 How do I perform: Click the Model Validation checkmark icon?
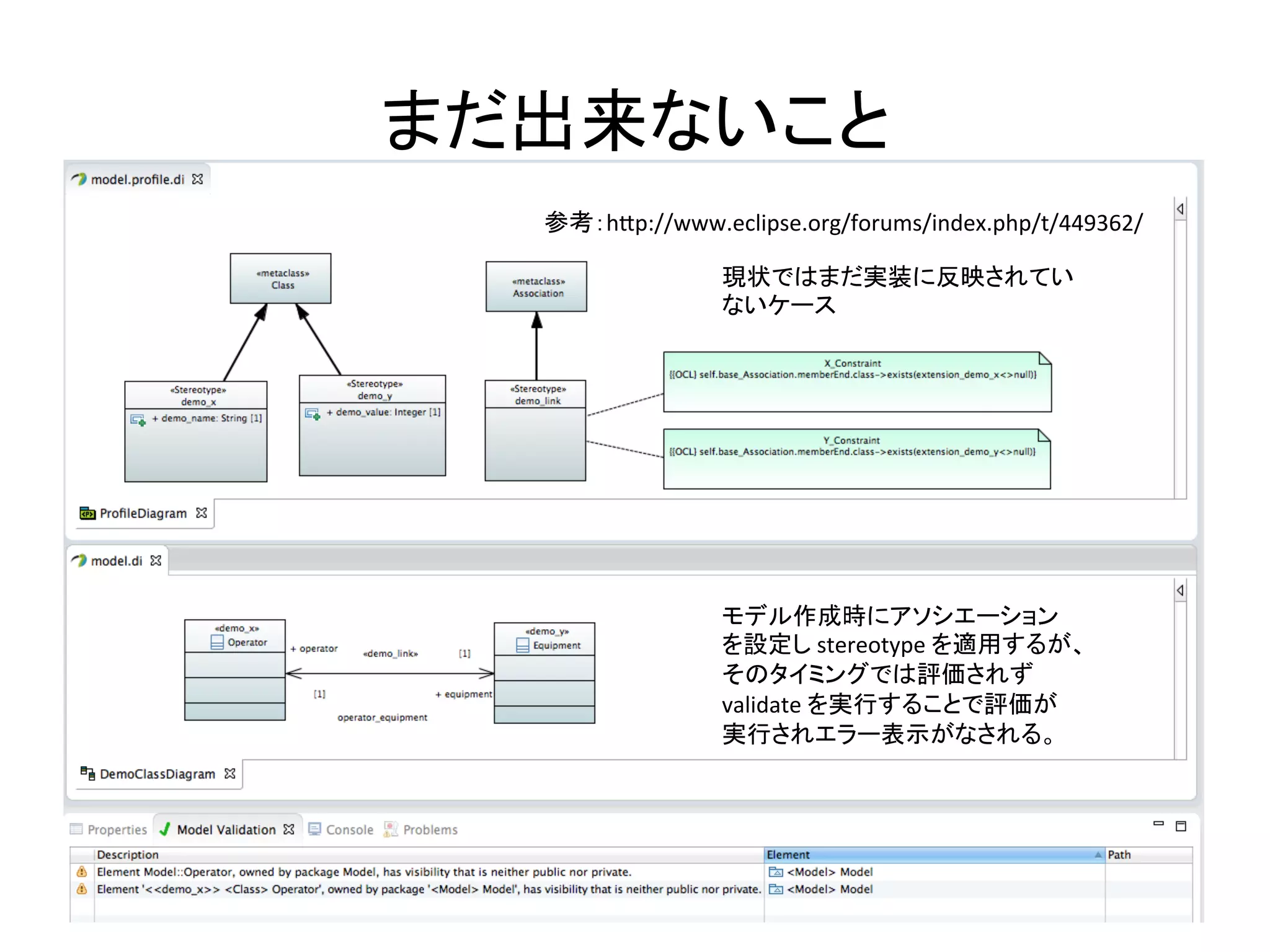pos(165,829)
